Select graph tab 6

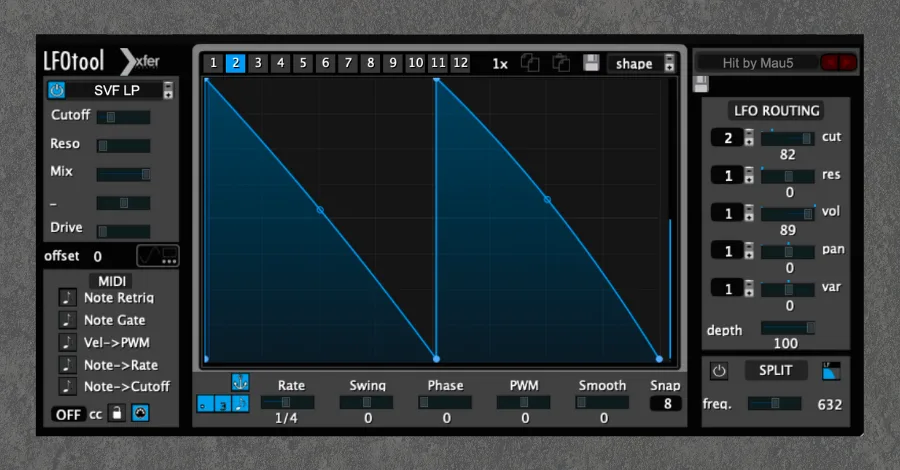click(325, 63)
